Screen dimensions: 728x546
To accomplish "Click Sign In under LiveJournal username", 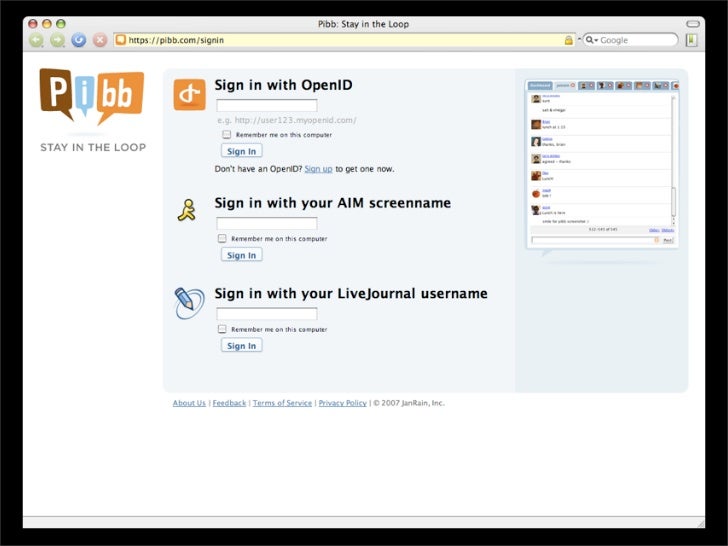I will pyautogui.click(x=241, y=345).
